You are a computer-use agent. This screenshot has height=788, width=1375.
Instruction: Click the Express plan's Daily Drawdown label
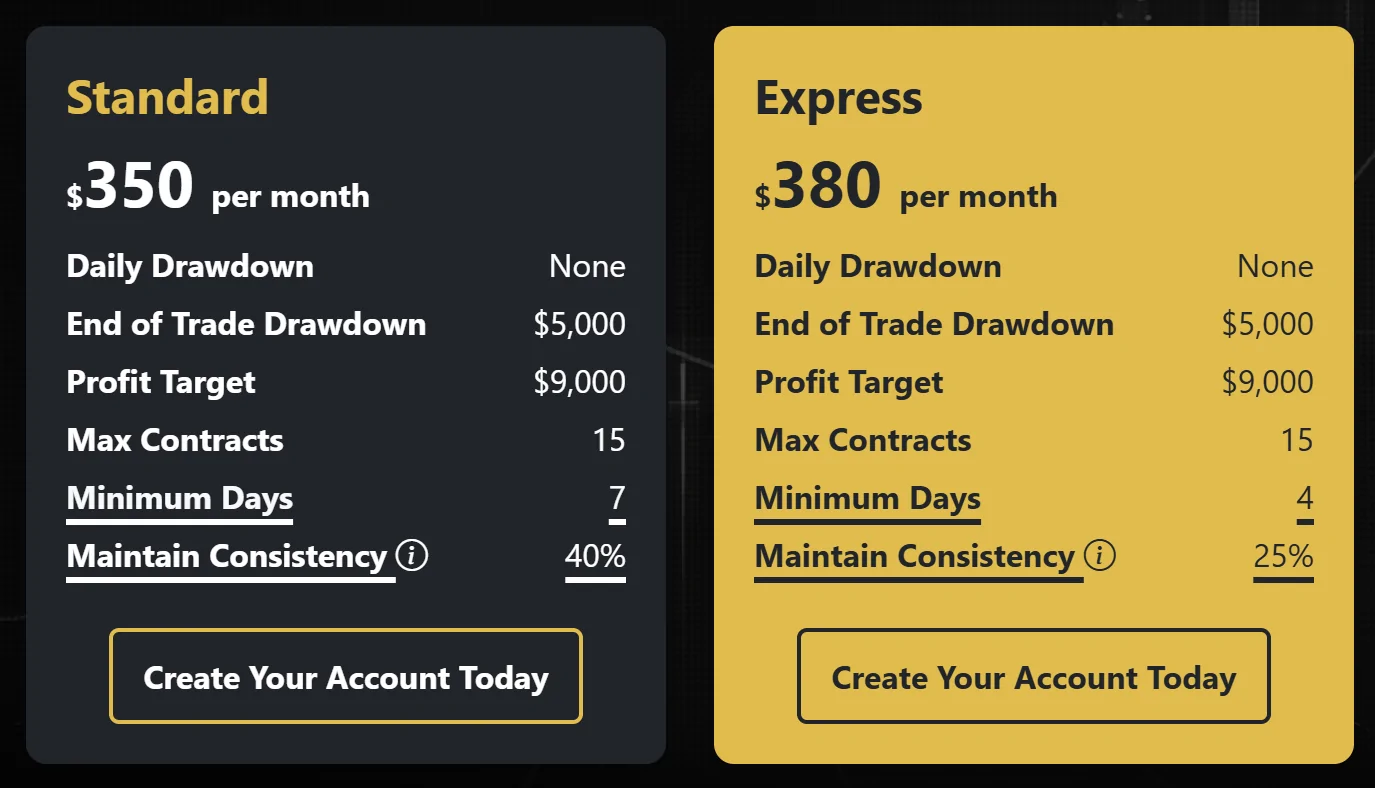(878, 266)
